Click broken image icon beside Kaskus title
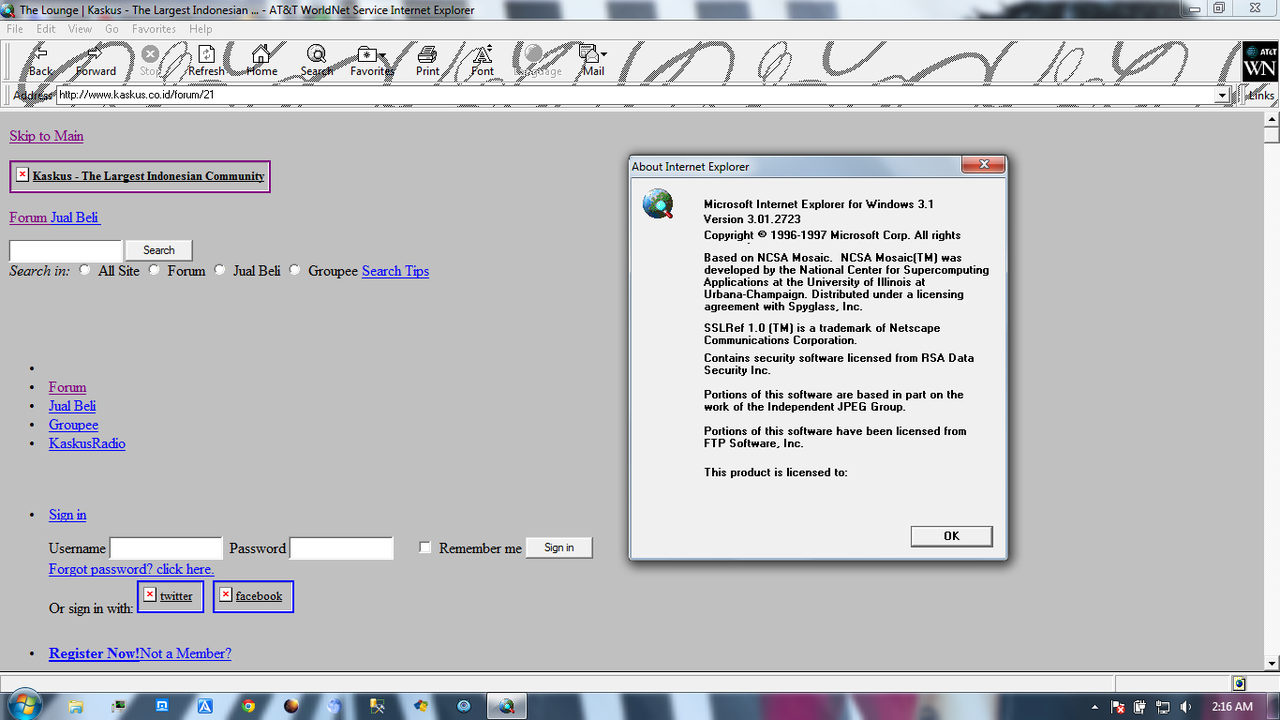The width and height of the screenshot is (1280, 720). 22,174
